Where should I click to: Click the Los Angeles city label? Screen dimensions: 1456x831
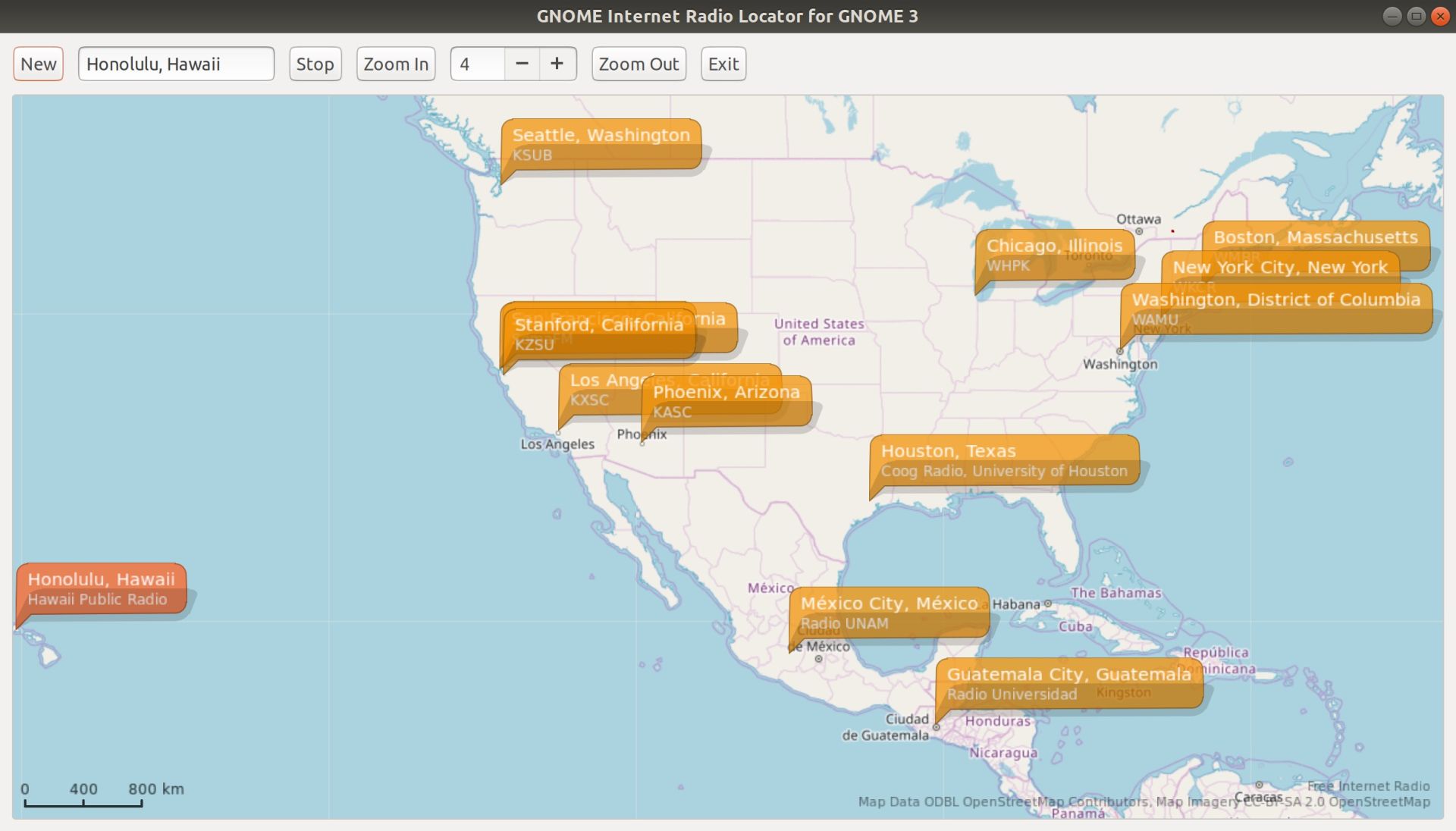(557, 444)
